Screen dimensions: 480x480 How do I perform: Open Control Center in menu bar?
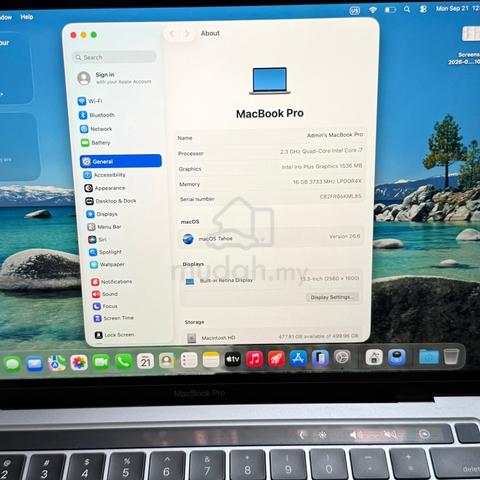423,9
